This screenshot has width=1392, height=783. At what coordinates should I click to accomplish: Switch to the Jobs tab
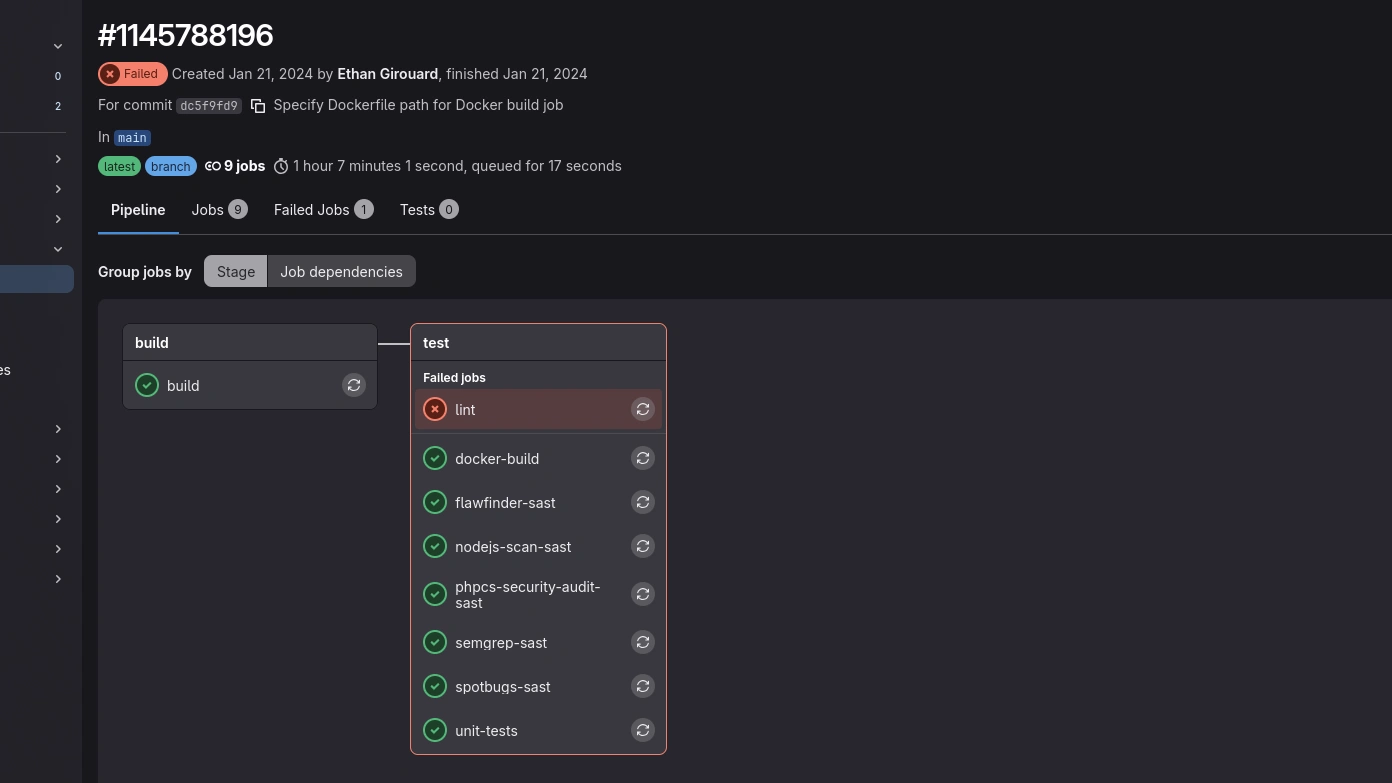point(219,210)
